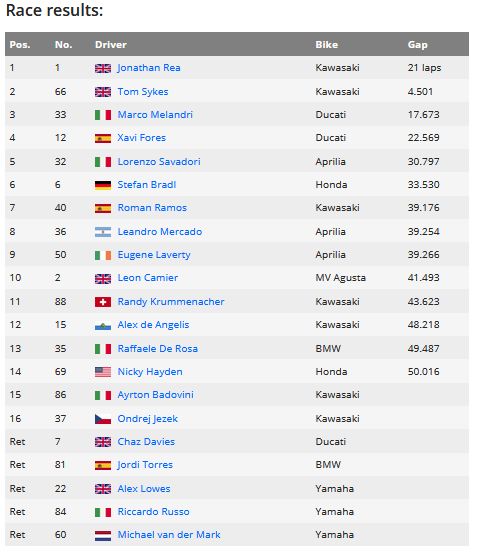
Task: Click the Italian flag next to Marco Melandri
Action: tap(103, 115)
